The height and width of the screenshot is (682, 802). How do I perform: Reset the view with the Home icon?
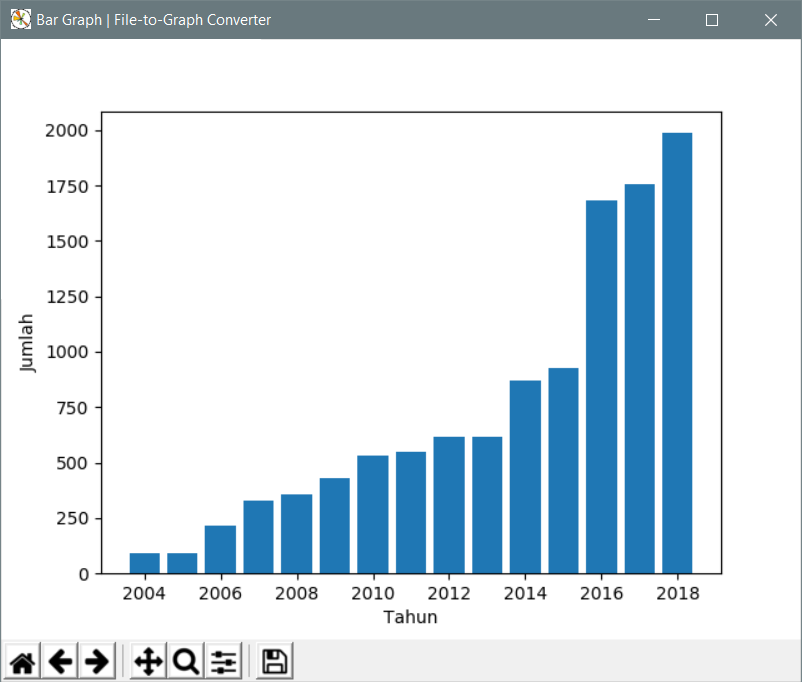[x=23, y=662]
